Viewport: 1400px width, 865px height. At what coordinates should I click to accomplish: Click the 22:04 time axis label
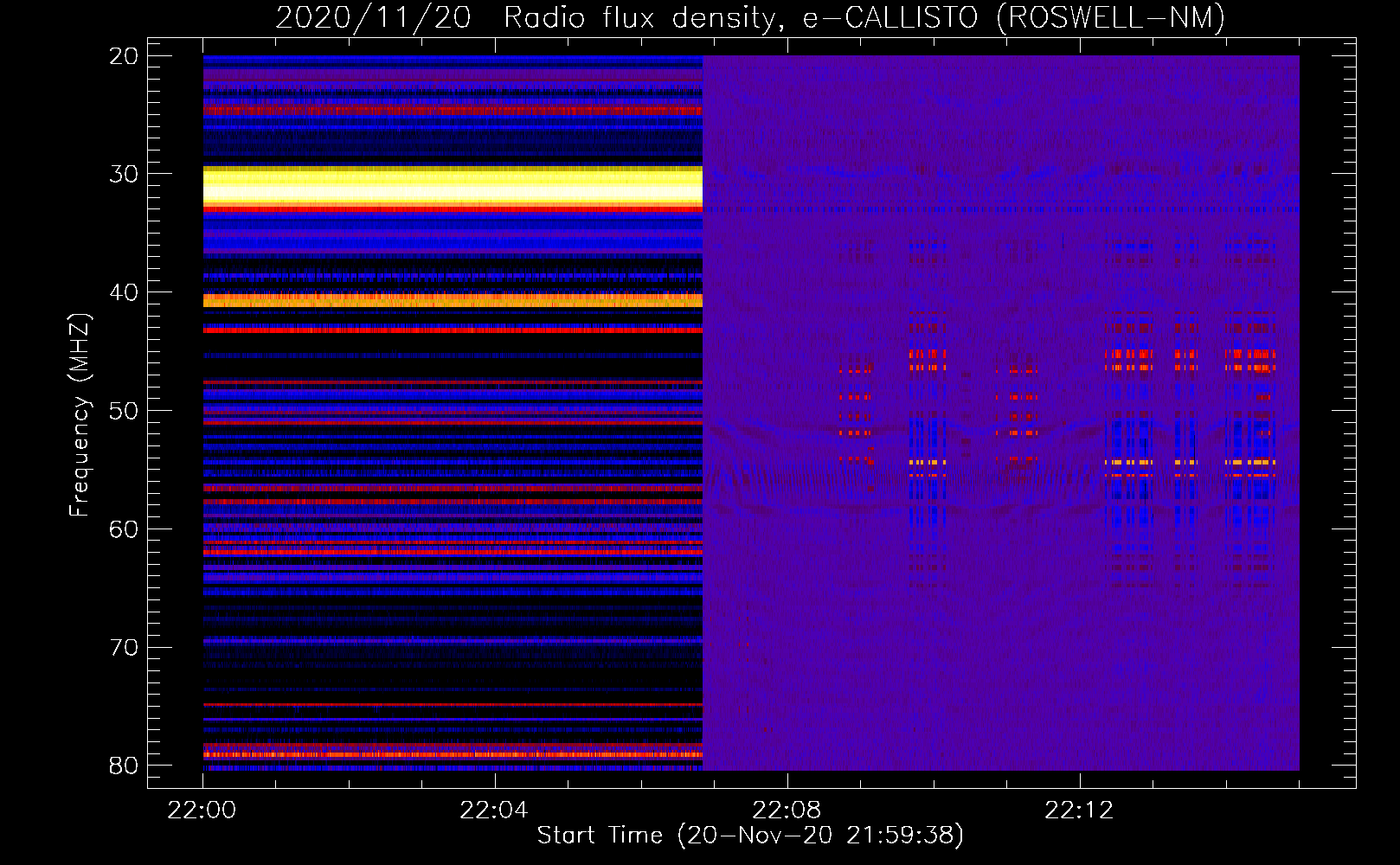click(494, 811)
